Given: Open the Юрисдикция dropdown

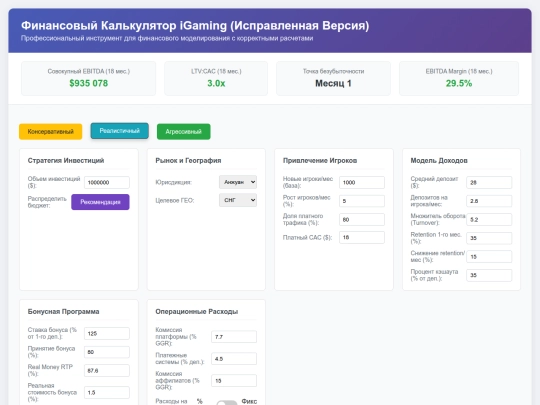Looking at the screenshot, I should coord(238,182).
